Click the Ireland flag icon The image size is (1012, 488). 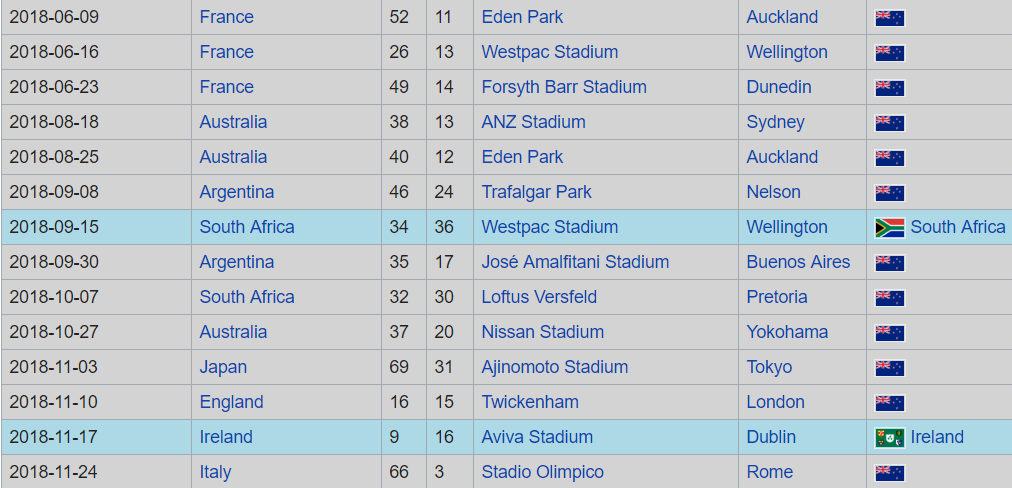point(889,437)
